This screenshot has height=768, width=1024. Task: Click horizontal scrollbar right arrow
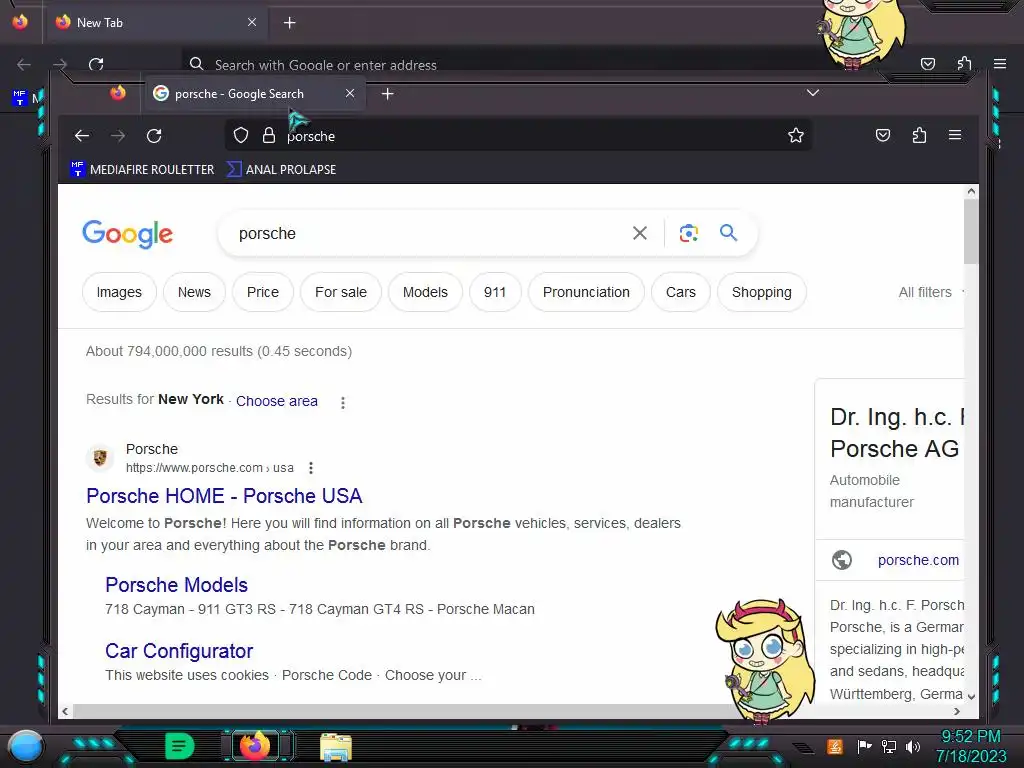coord(957,711)
